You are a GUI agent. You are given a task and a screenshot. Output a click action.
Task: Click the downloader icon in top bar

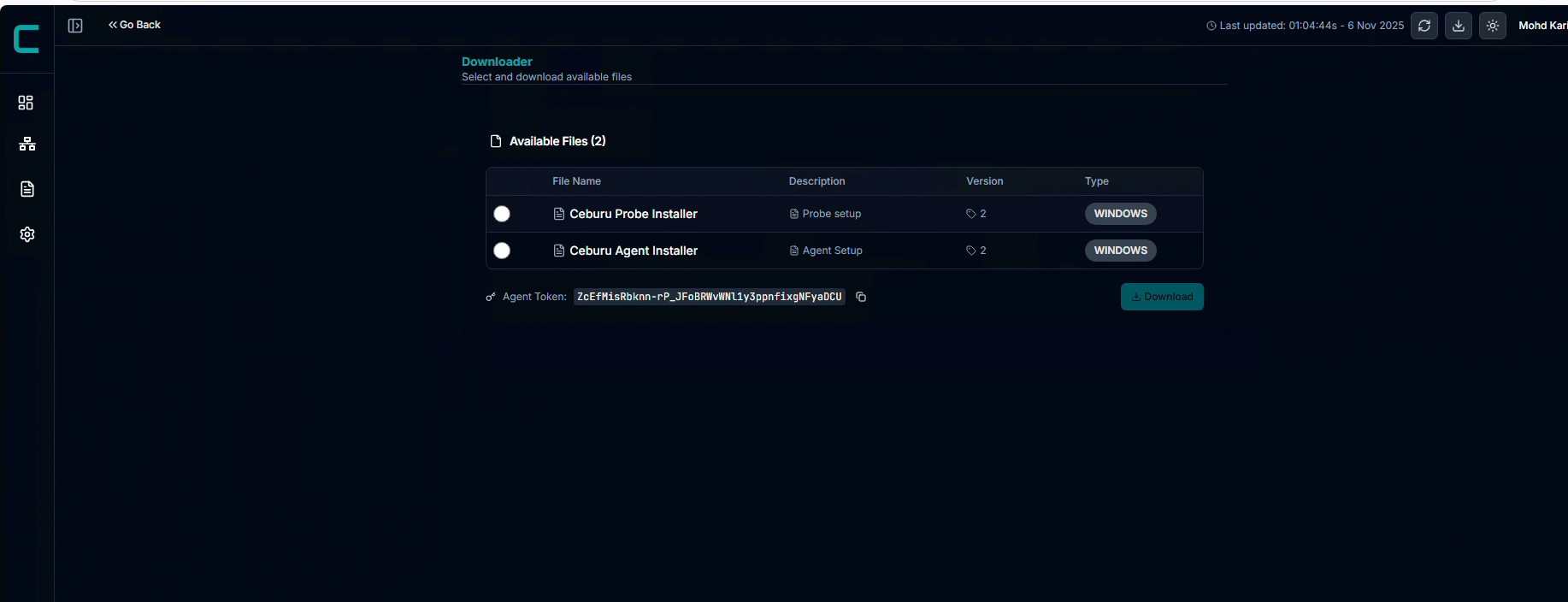pyautogui.click(x=1459, y=26)
